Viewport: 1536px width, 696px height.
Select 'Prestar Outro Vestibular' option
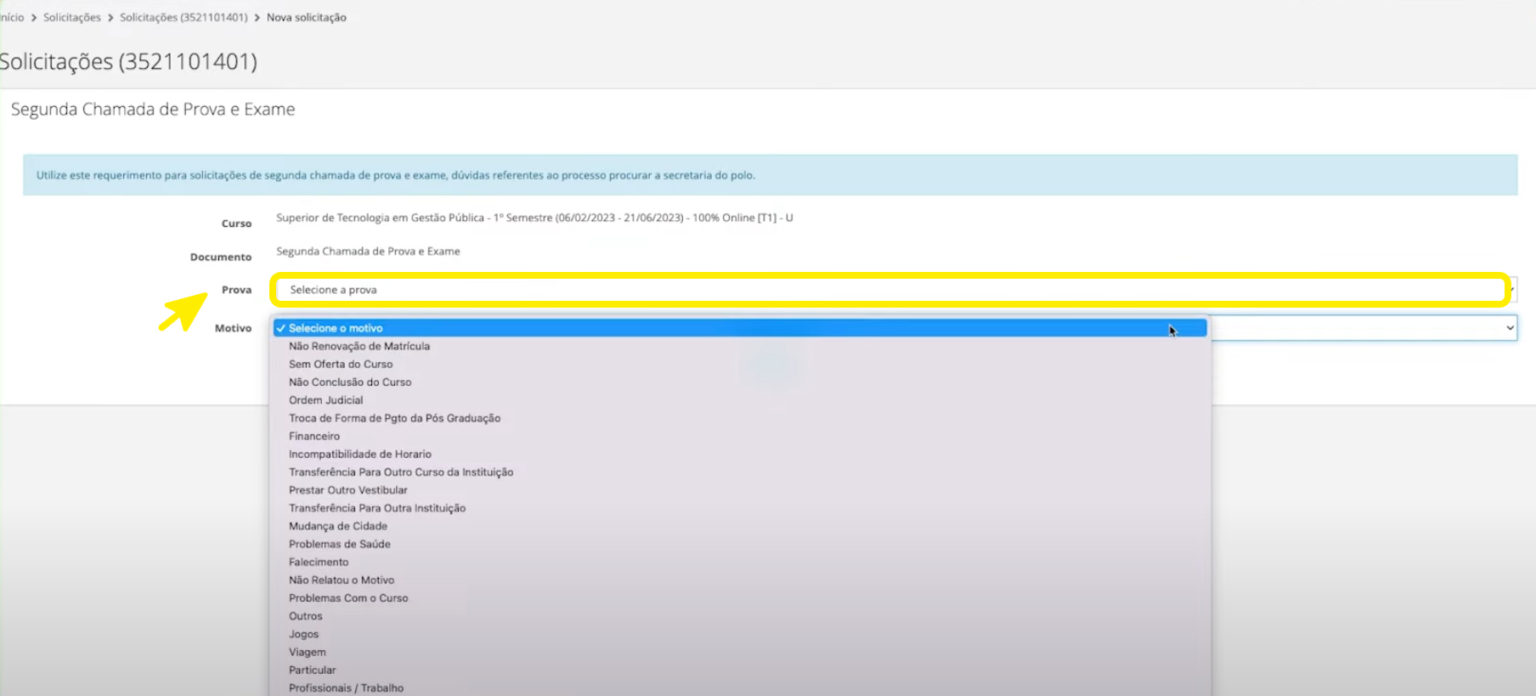tap(348, 490)
